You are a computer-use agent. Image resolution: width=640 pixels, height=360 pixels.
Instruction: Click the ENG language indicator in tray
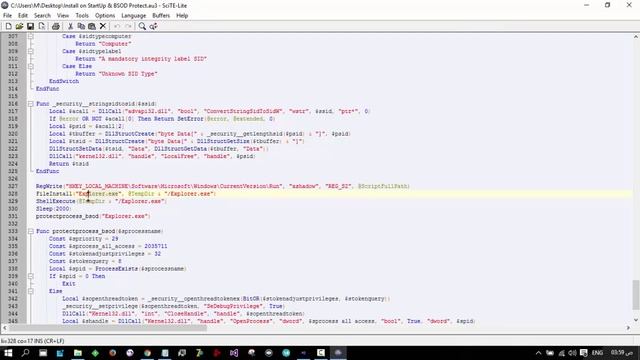coord(597,353)
